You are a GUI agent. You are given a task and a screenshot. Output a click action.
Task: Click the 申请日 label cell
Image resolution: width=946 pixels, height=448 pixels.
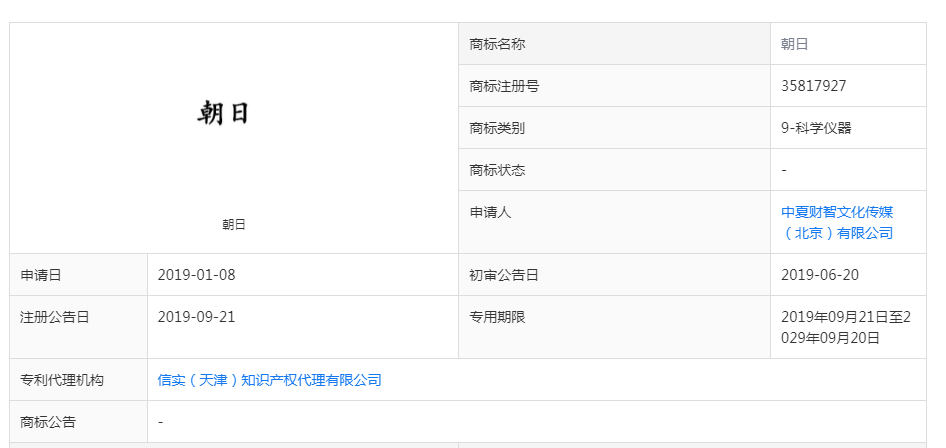click(78, 275)
